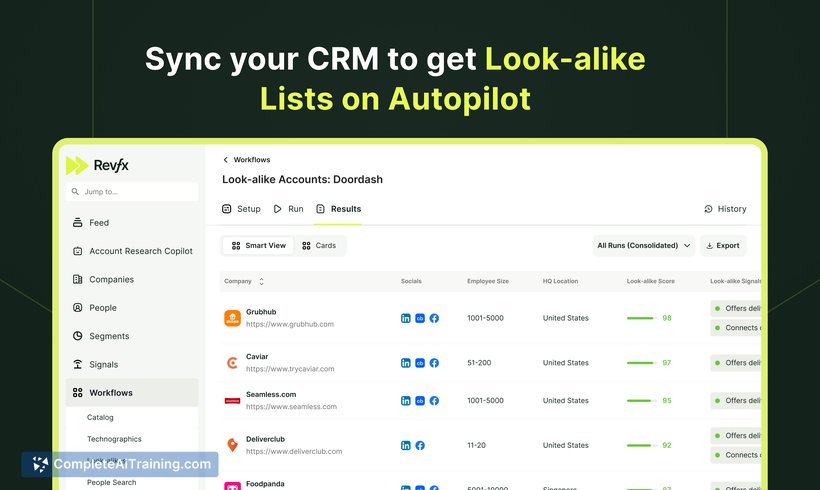Open the grubhub.com URL link
This screenshot has width=820, height=490.
[x=290, y=324]
